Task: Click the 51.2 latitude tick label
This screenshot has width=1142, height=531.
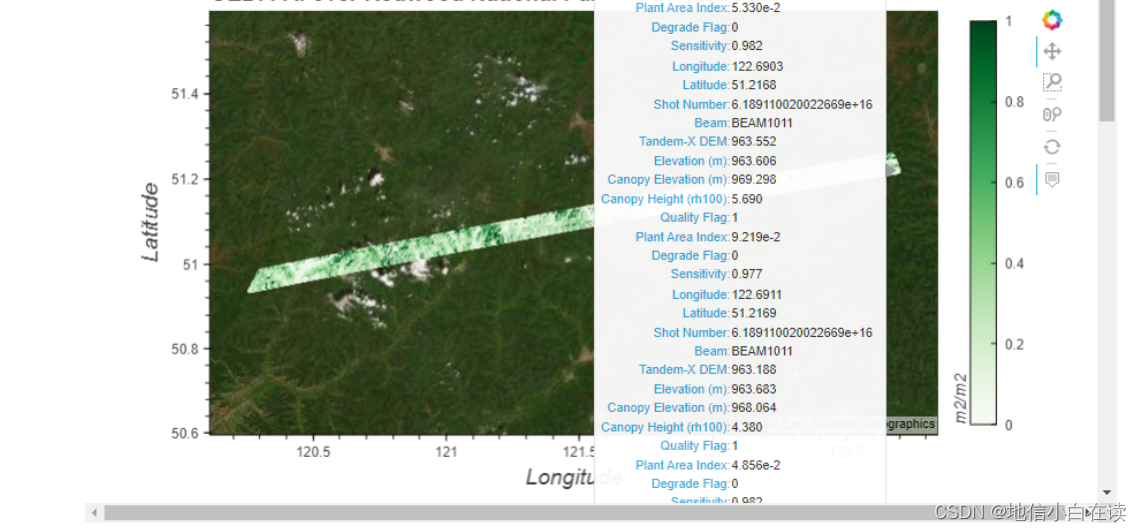Action: tap(186, 179)
